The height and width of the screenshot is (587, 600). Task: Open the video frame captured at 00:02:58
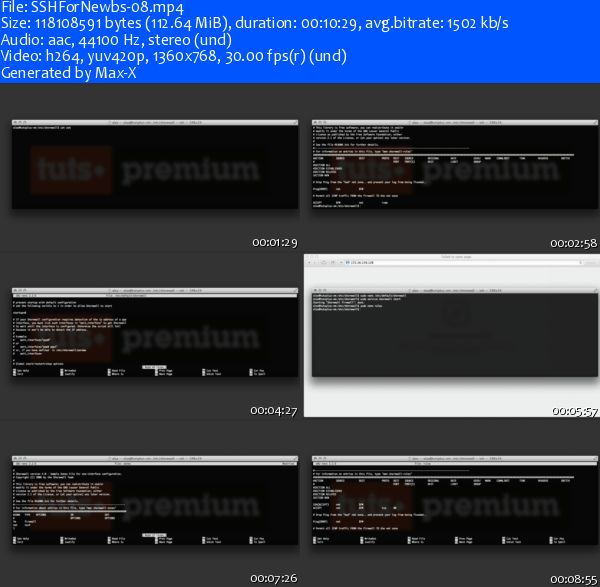click(455, 165)
